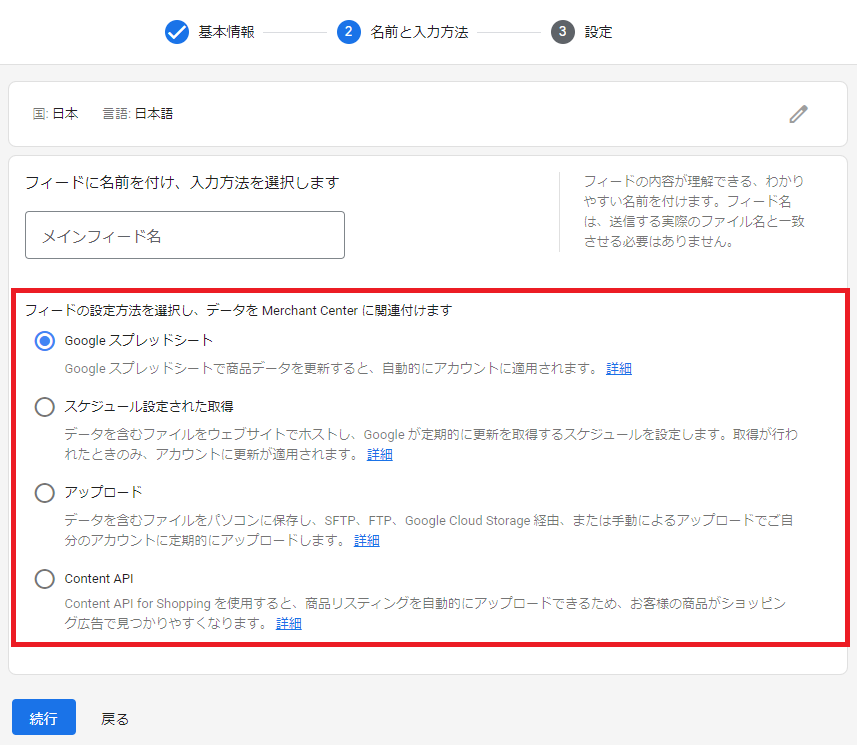This screenshot has width=857, height=745.
Task: Open 詳細 link for Google スプレッドシート
Action: (619, 369)
